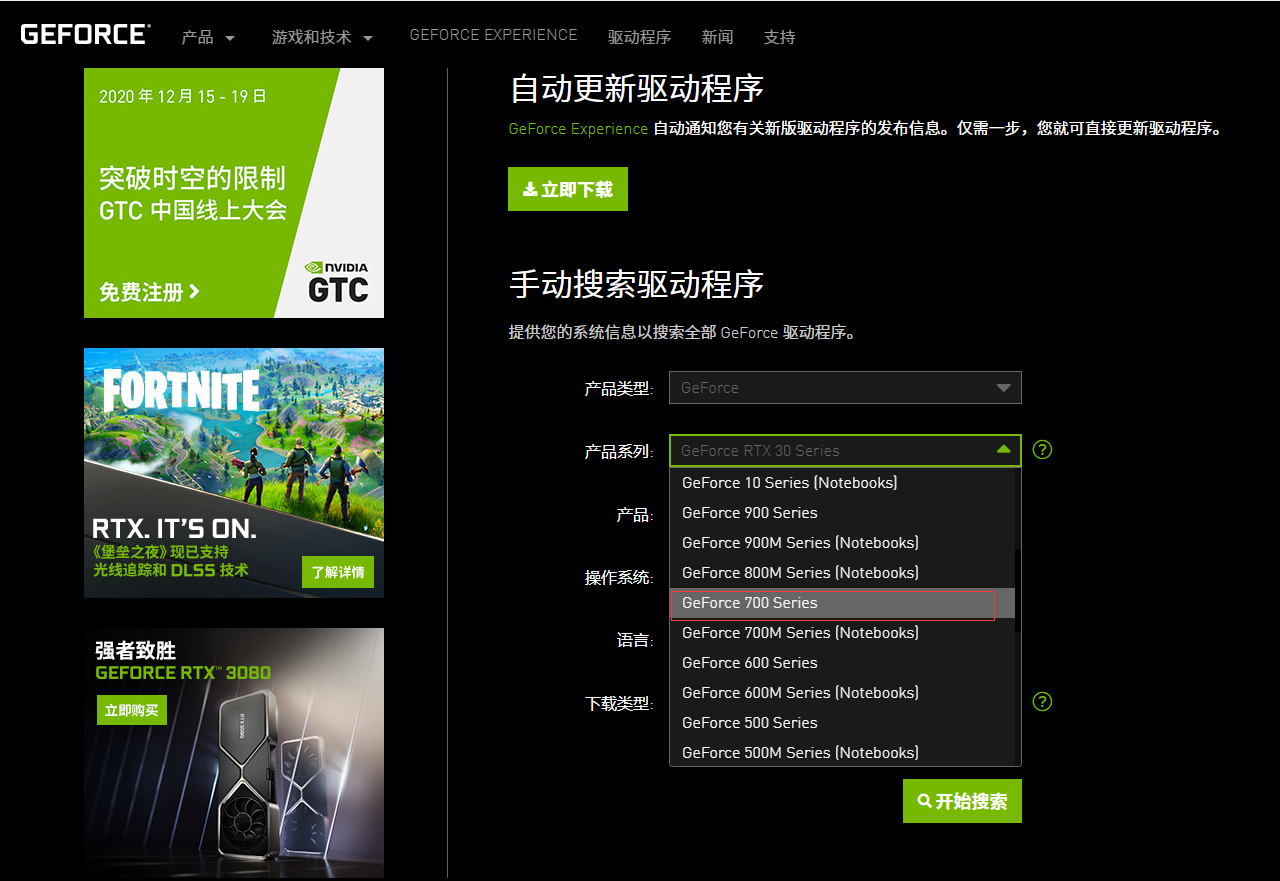Open the 新闻 navigation item
Image resolution: width=1280 pixels, height=881 pixels.
[717, 38]
